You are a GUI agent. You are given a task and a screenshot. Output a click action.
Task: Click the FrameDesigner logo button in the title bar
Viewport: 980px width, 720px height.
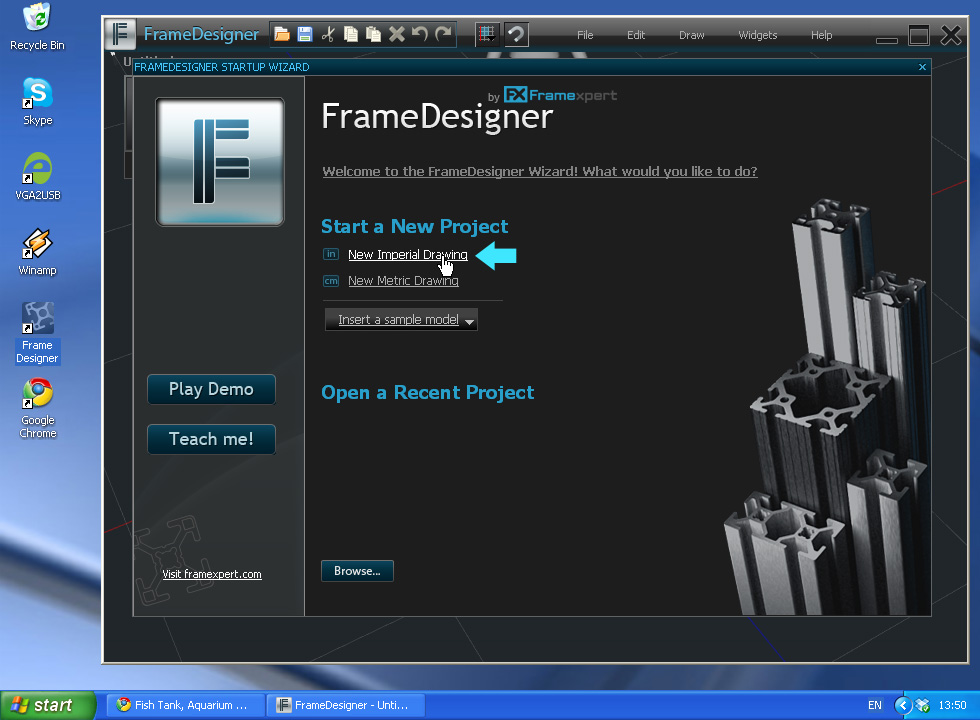(x=120, y=34)
